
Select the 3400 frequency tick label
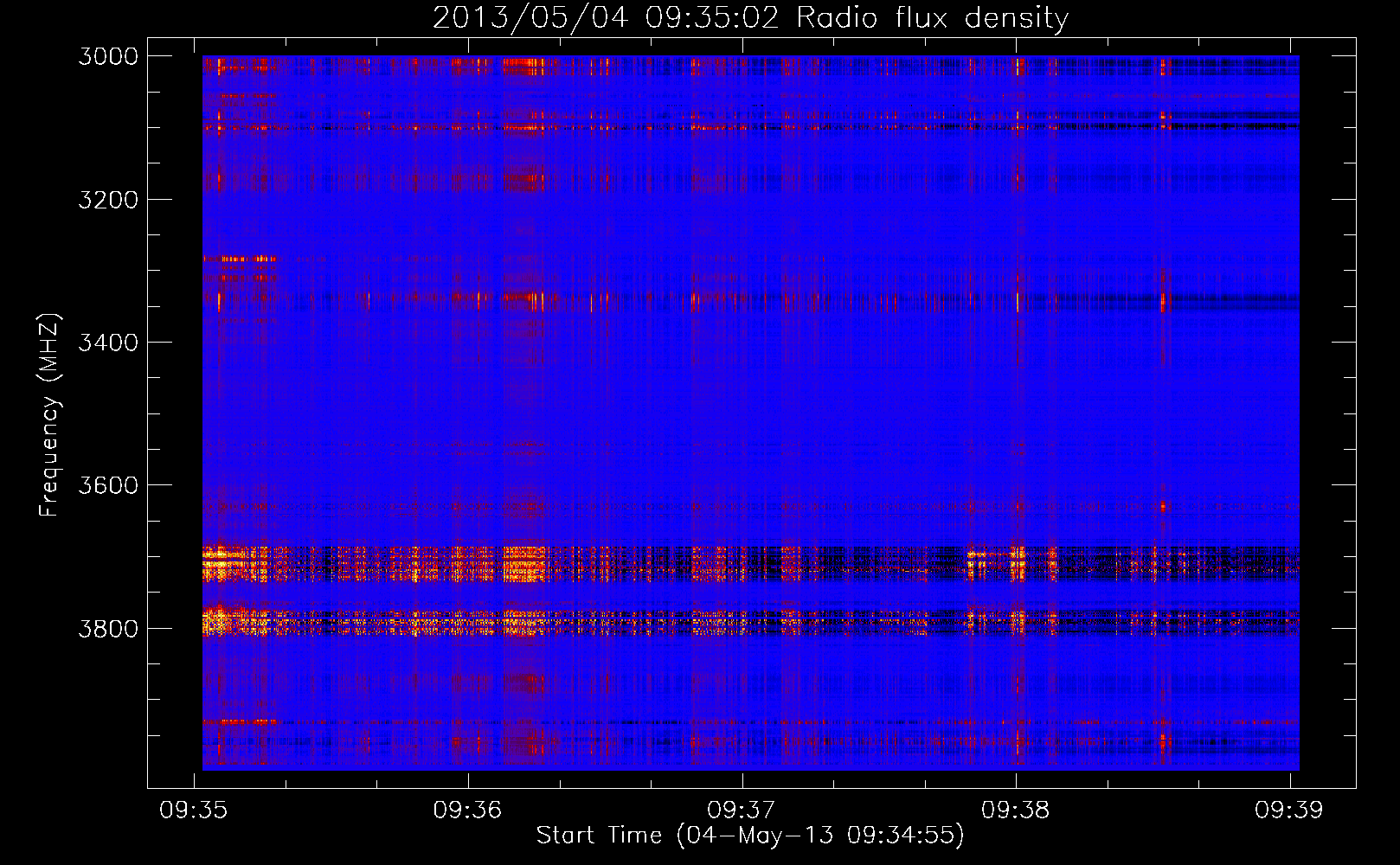click(x=108, y=343)
